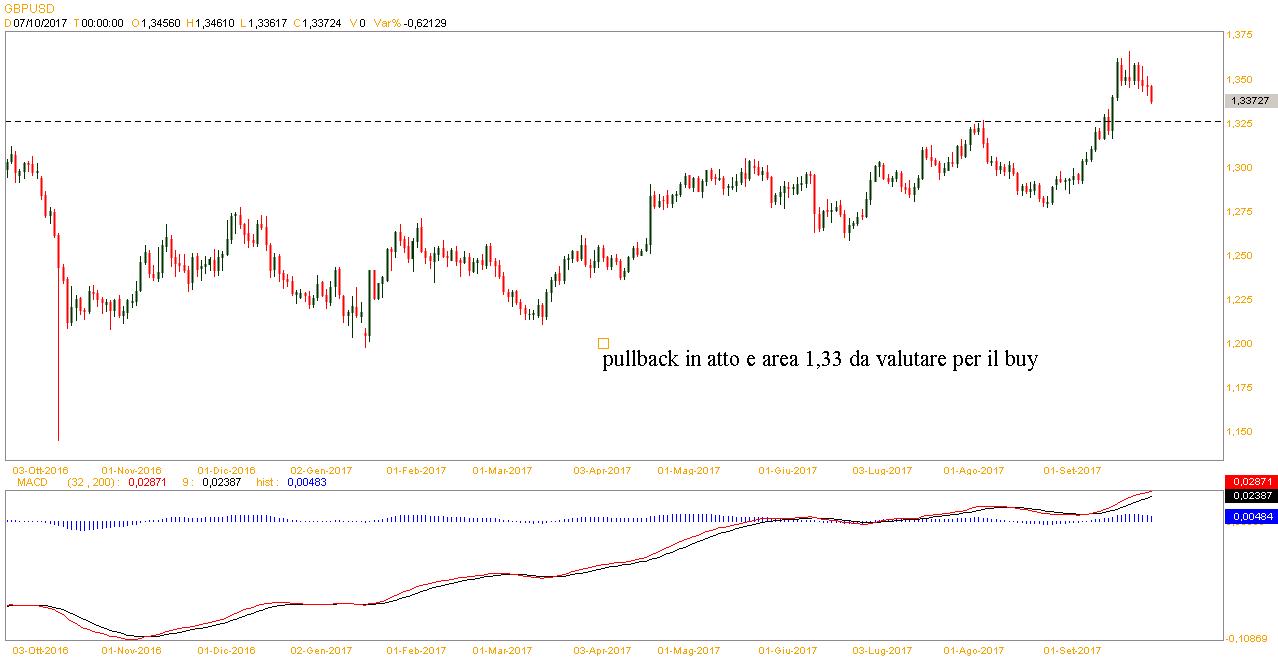Click the long red spike candle of October 2016
Image resolution: width=1278 pixels, height=668 pixels.
[58, 380]
